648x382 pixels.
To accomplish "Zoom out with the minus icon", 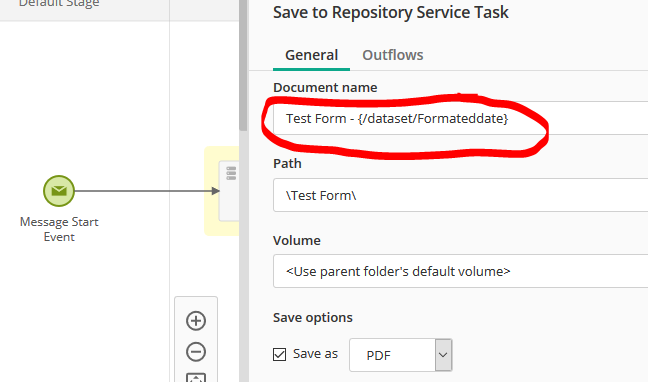I will click(196, 352).
